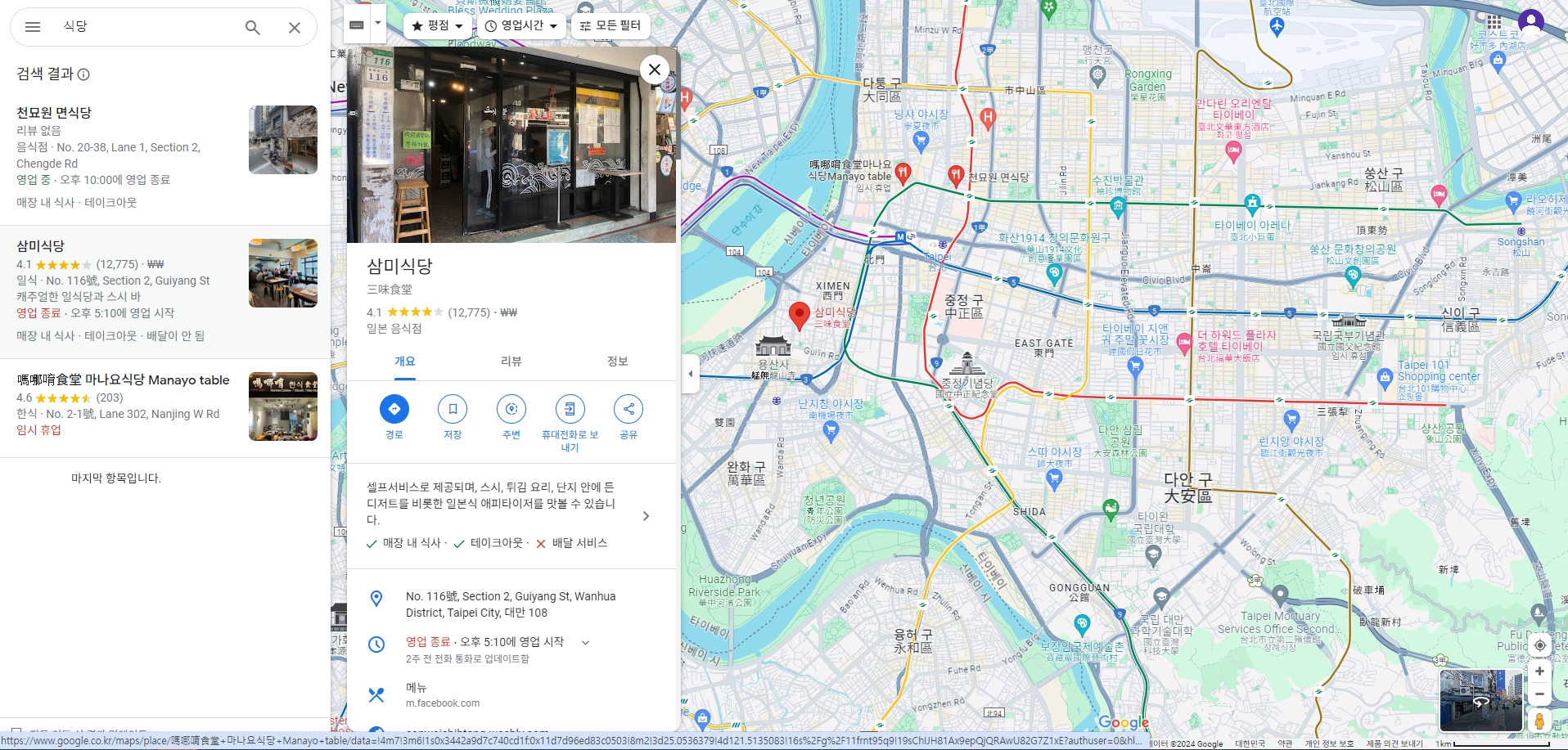1568x750 pixels.
Task: Click the 삼미식당 address text
Action: pyautogui.click(x=511, y=604)
